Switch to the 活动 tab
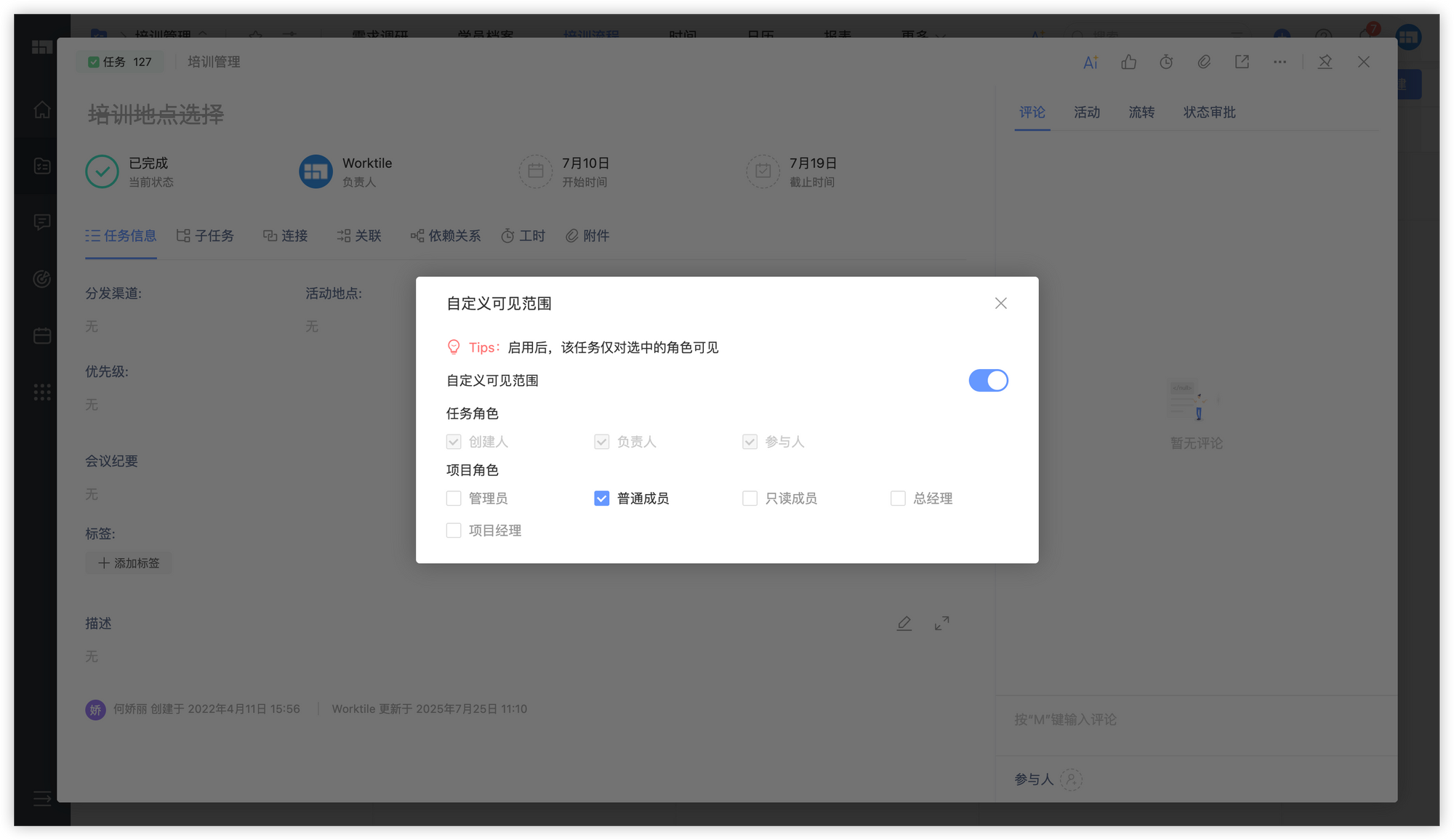This screenshot has height=840, width=1454. 1086,113
